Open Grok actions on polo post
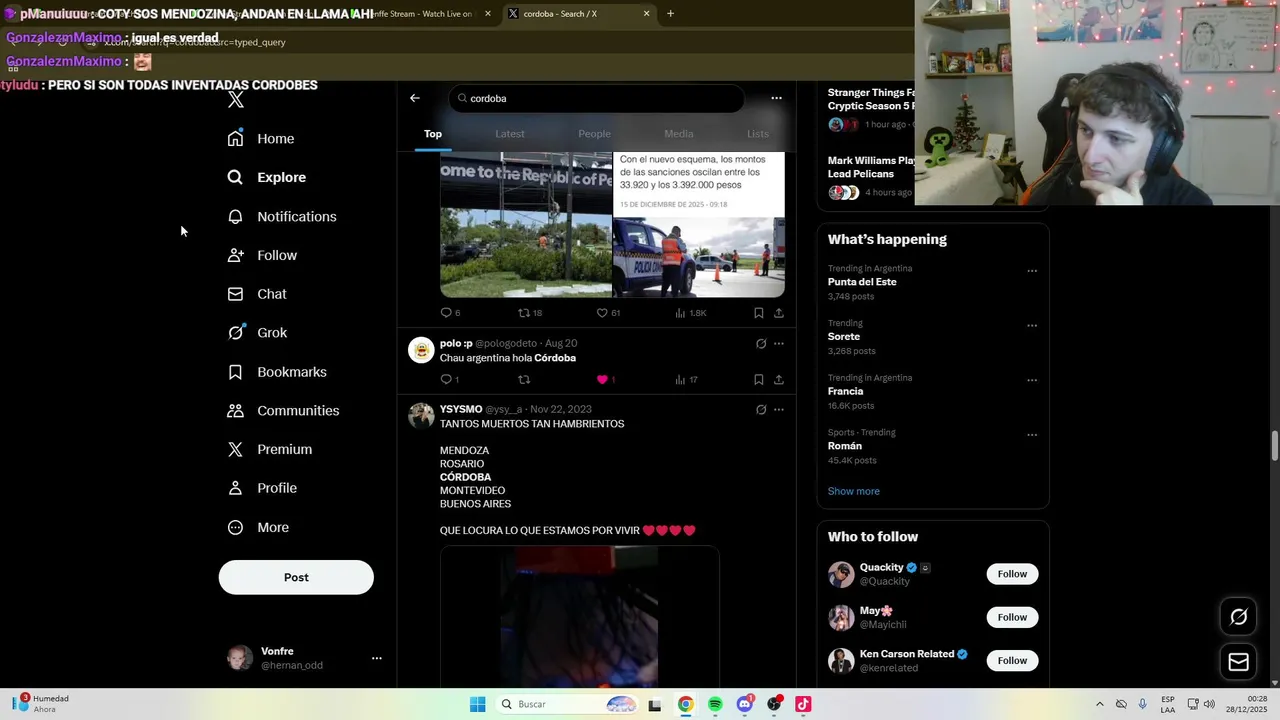This screenshot has height=720, width=1280. [761, 344]
